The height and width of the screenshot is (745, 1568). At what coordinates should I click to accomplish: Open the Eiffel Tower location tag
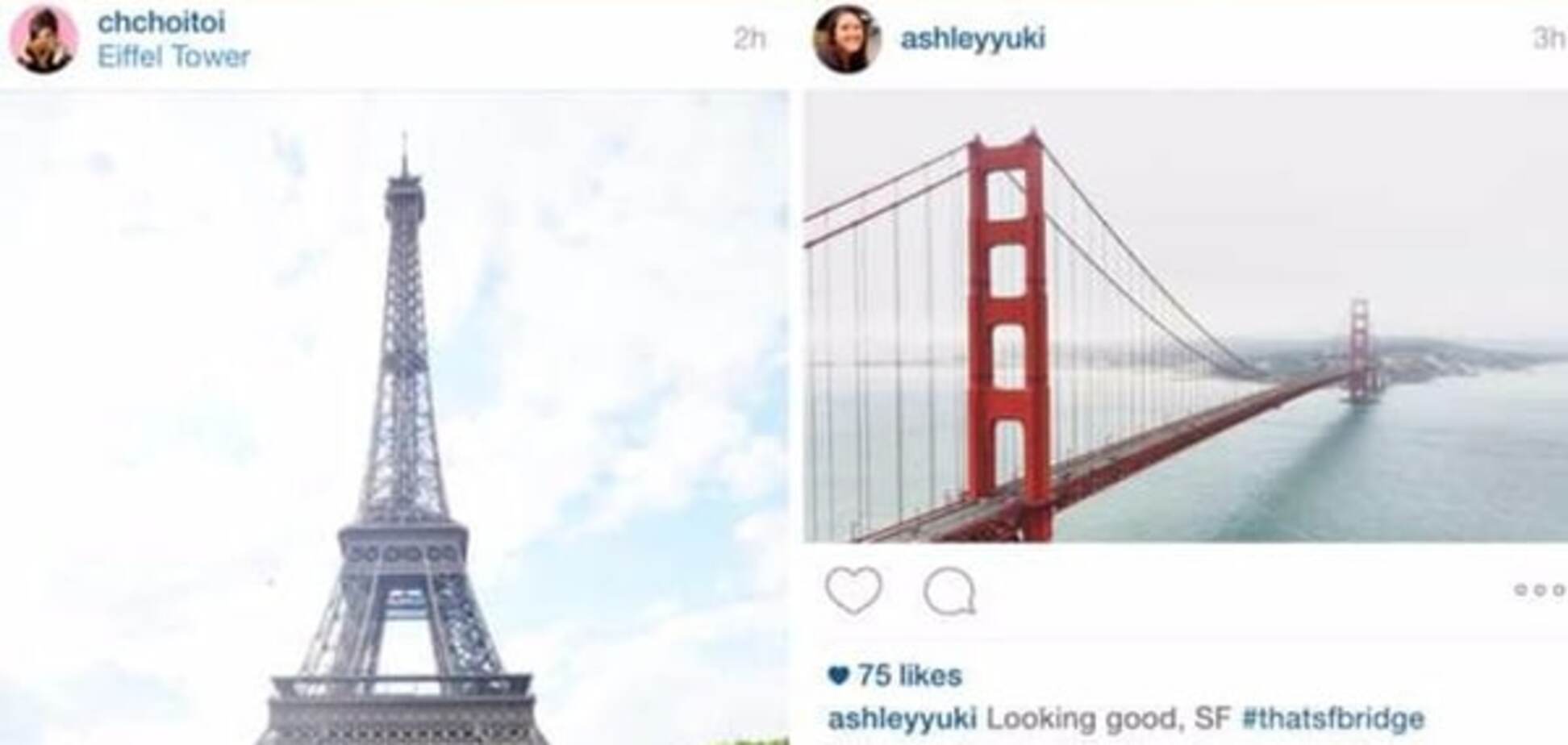(173, 56)
